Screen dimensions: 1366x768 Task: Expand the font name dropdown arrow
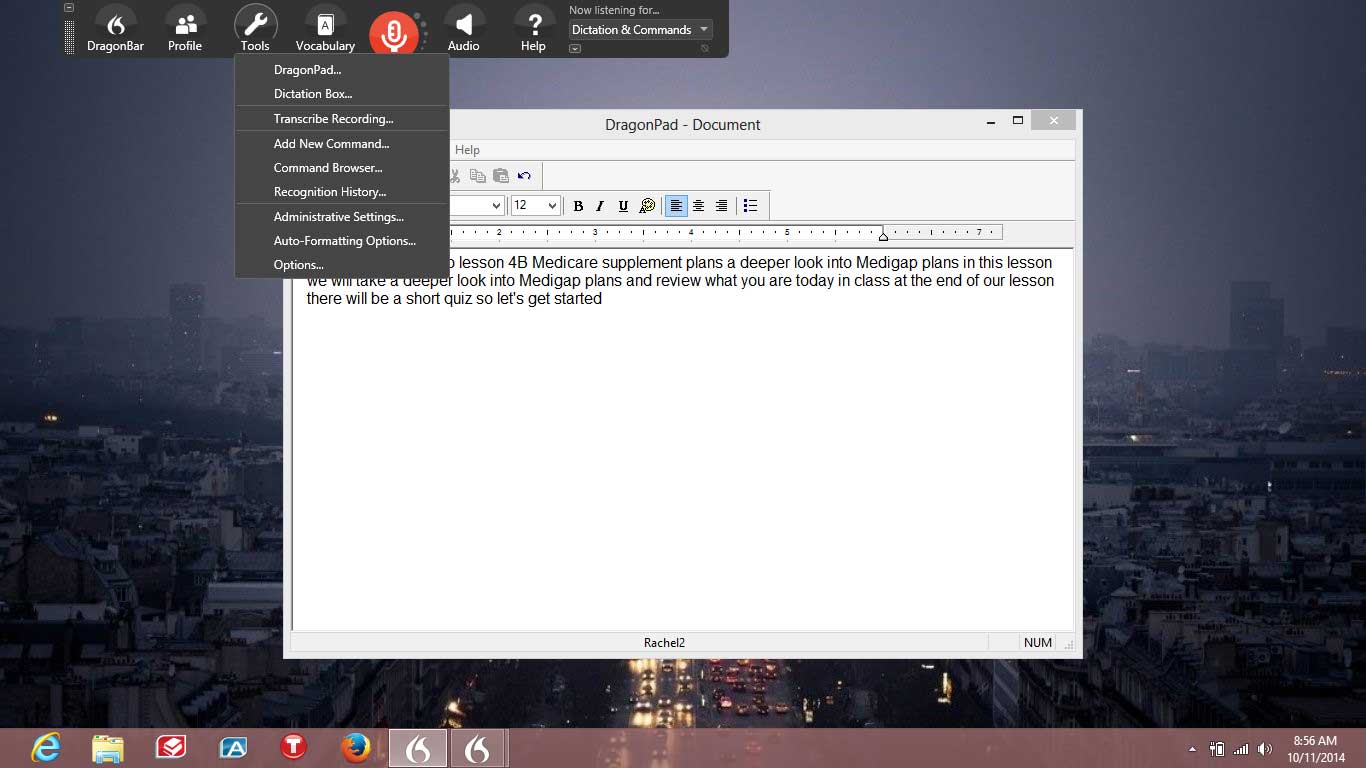click(496, 206)
